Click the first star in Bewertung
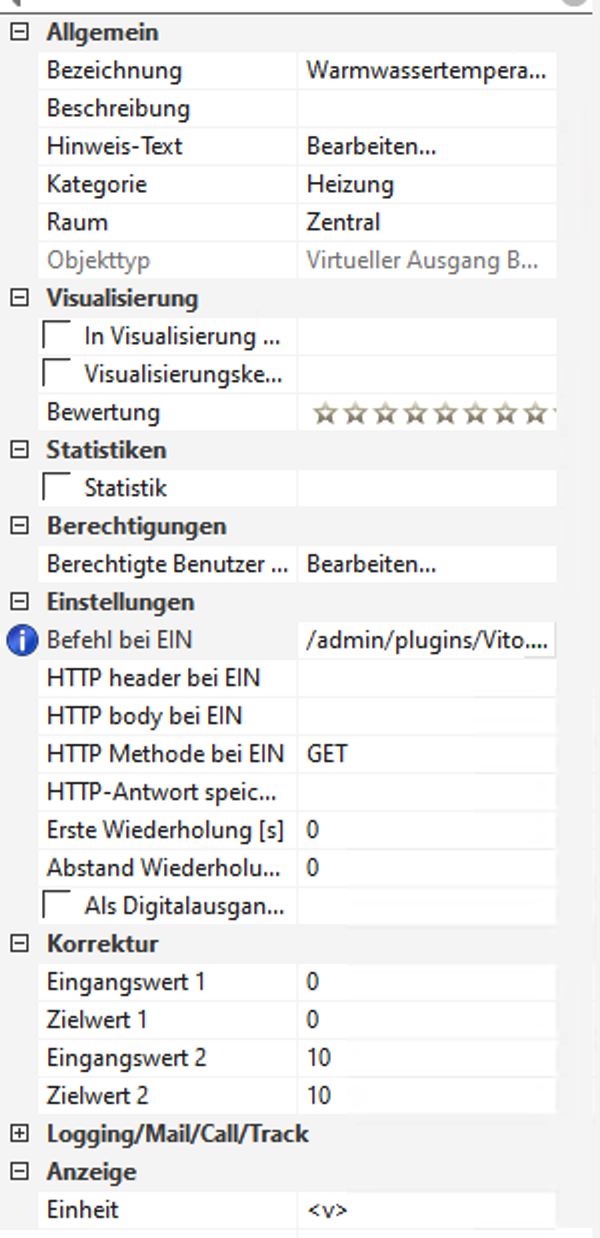The image size is (600, 1238). click(x=323, y=413)
